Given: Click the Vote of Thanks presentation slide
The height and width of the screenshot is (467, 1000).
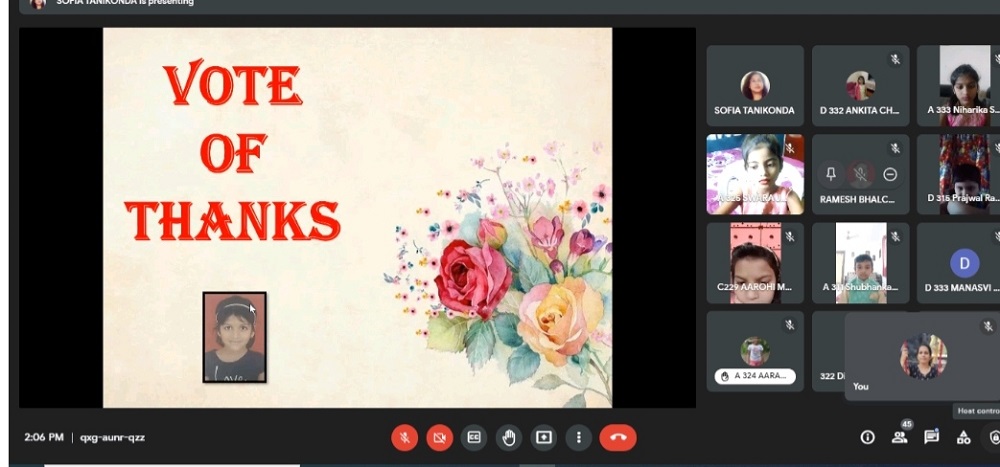Looking at the screenshot, I should pos(357,217).
